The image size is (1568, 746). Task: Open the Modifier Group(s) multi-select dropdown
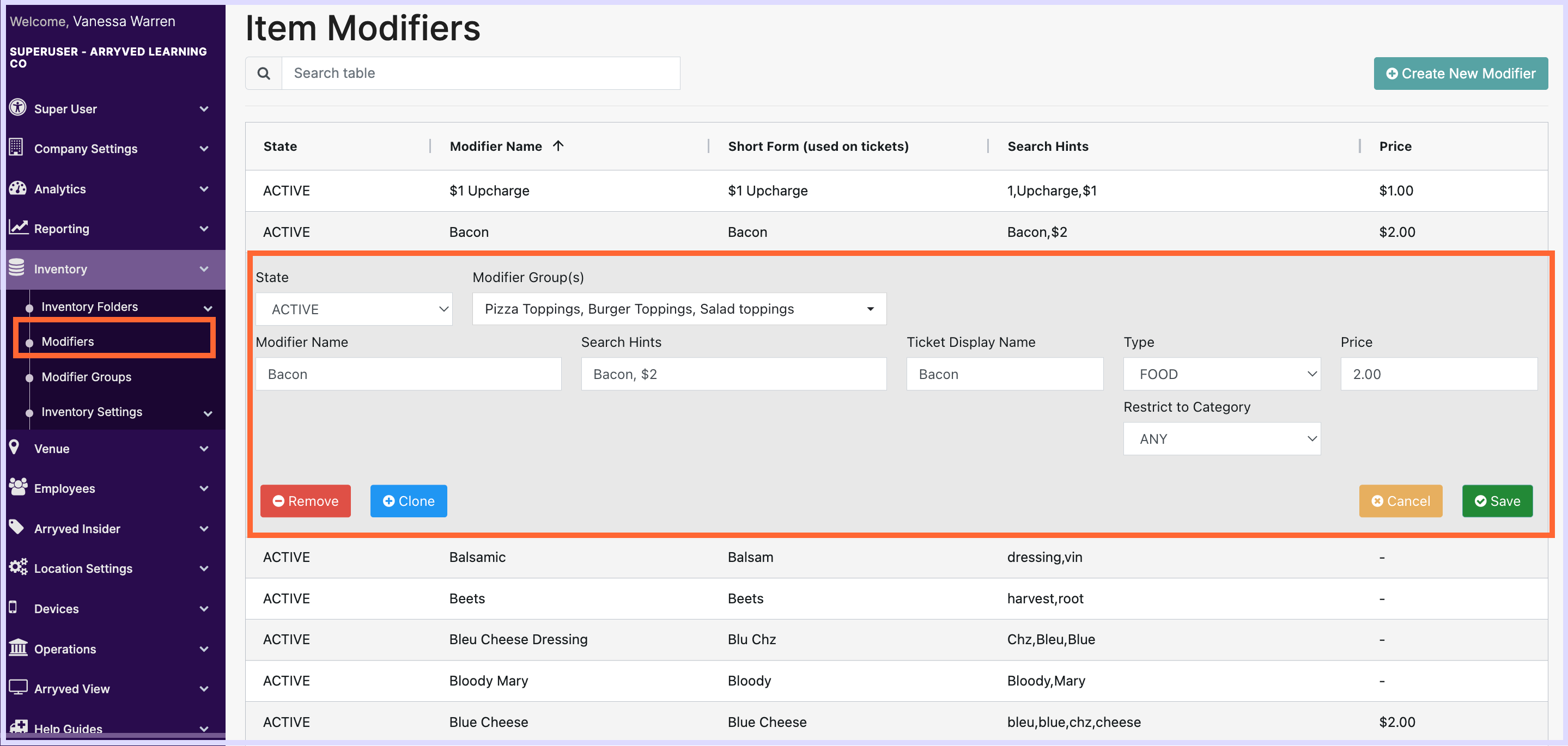679,309
